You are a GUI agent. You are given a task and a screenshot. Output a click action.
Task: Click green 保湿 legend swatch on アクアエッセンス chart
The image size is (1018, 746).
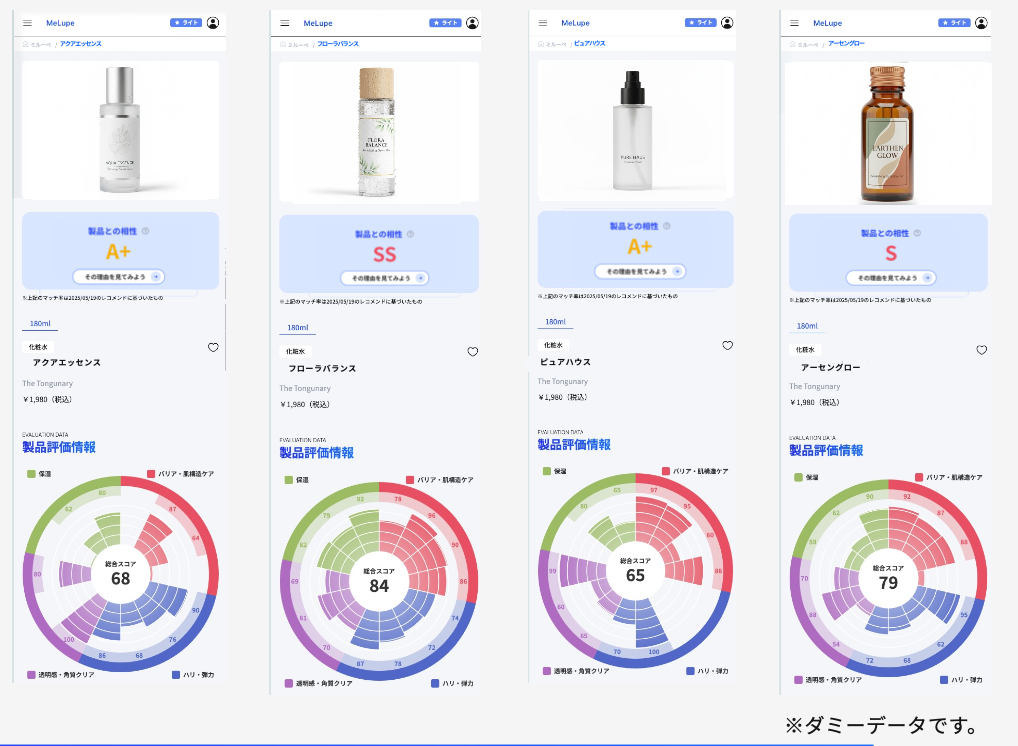(x=31, y=474)
